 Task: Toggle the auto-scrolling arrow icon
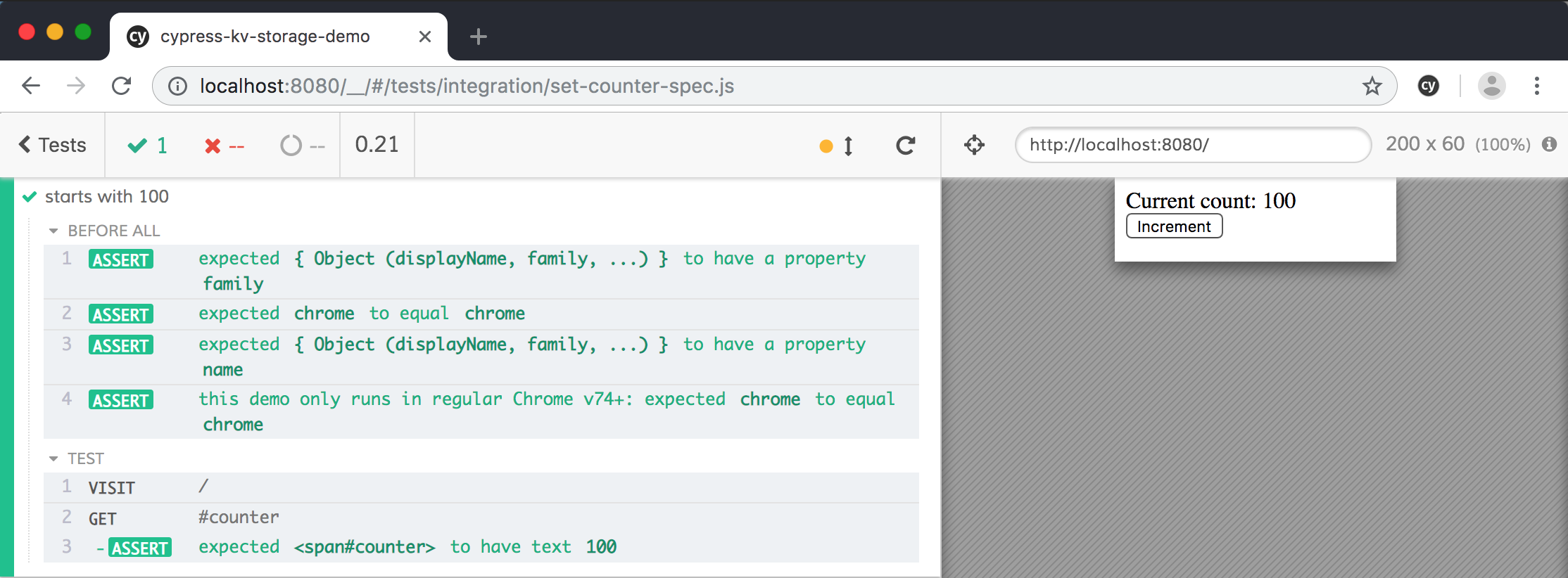847,146
